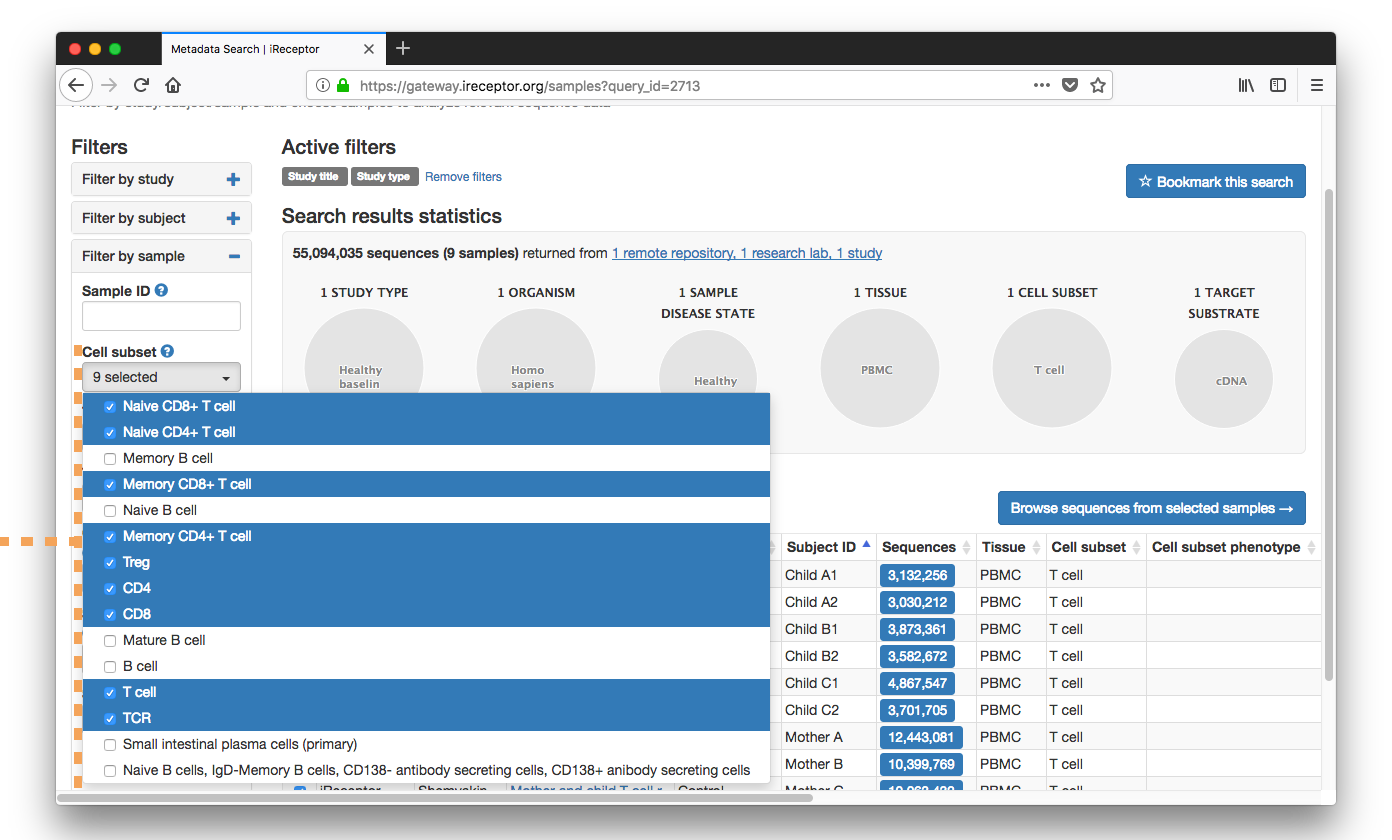Open a new browser tab
Image resolution: width=1392 pixels, height=840 pixels.
(403, 48)
